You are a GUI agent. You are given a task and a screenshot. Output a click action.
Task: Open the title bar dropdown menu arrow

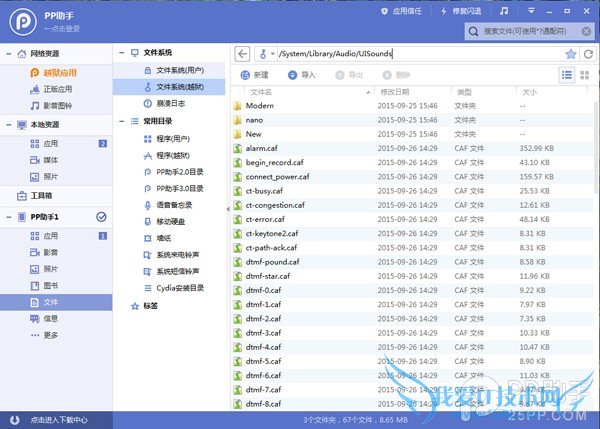pyautogui.click(x=531, y=11)
